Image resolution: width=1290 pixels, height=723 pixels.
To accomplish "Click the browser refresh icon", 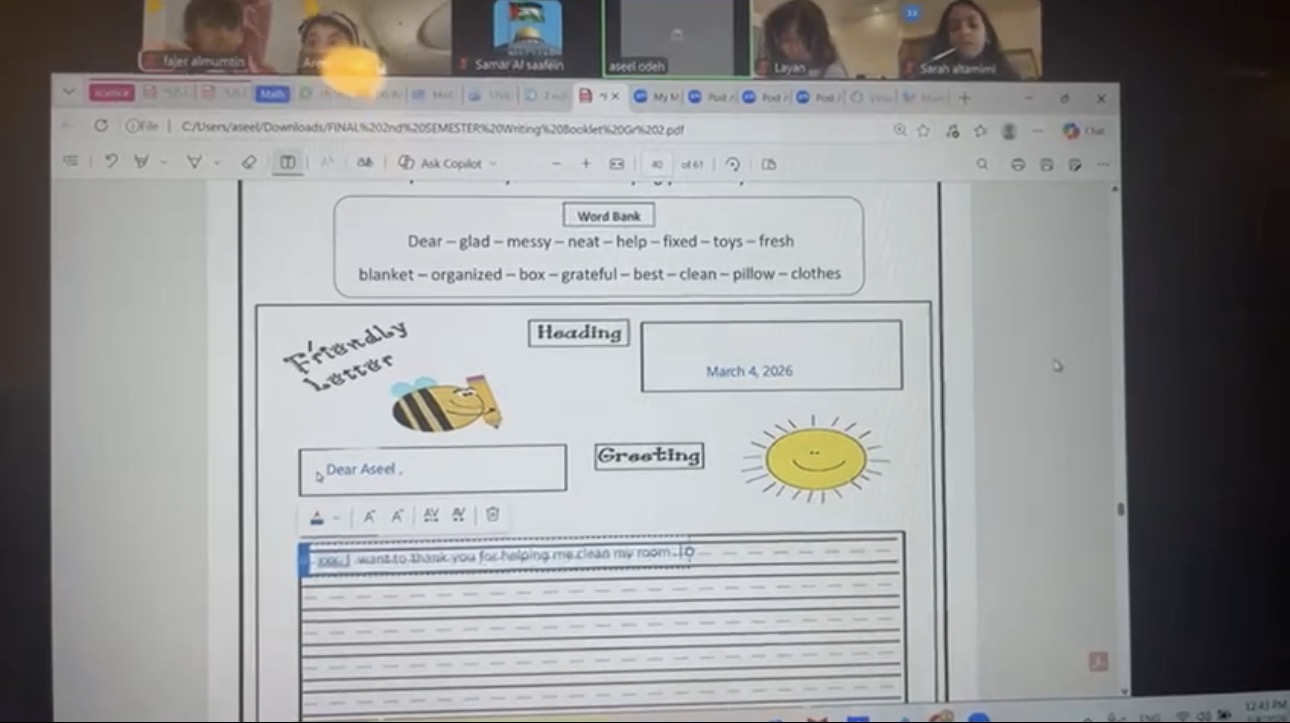I will point(101,126).
